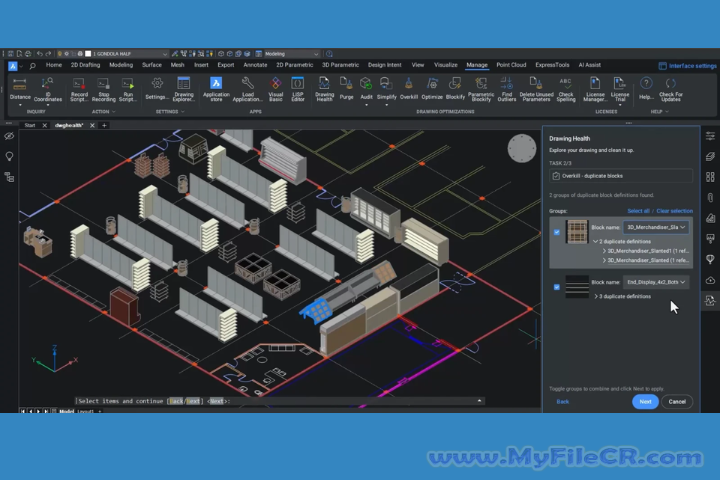
Task: Expand the 3D_Merchandiser_Slanted1 entry
Action: pos(604,251)
